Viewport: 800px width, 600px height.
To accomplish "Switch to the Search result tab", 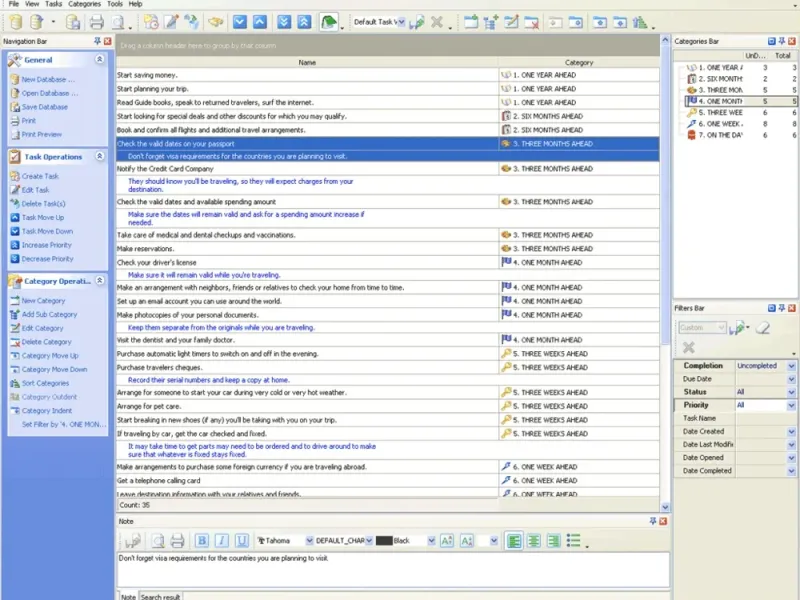I will click(158, 596).
